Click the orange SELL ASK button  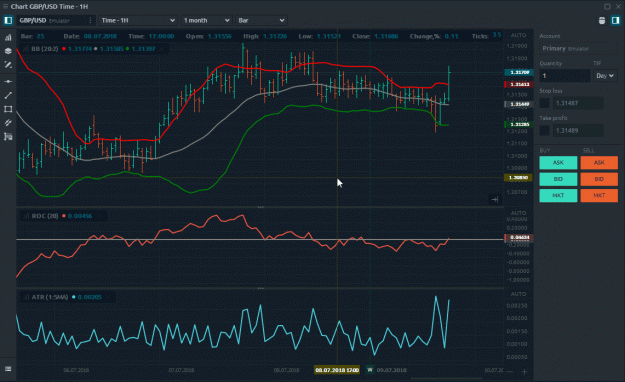coord(599,163)
